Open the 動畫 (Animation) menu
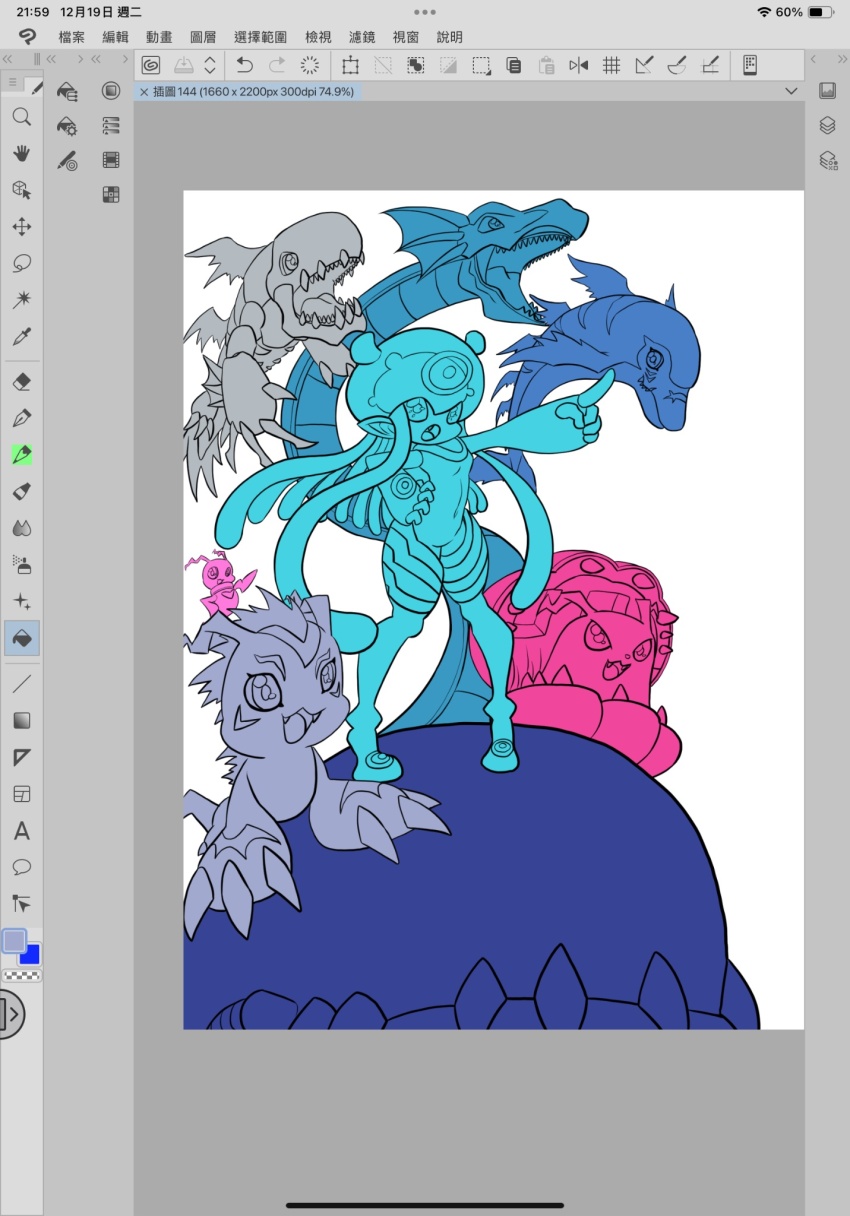This screenshot has width=850, height=1216. point(159,37)
